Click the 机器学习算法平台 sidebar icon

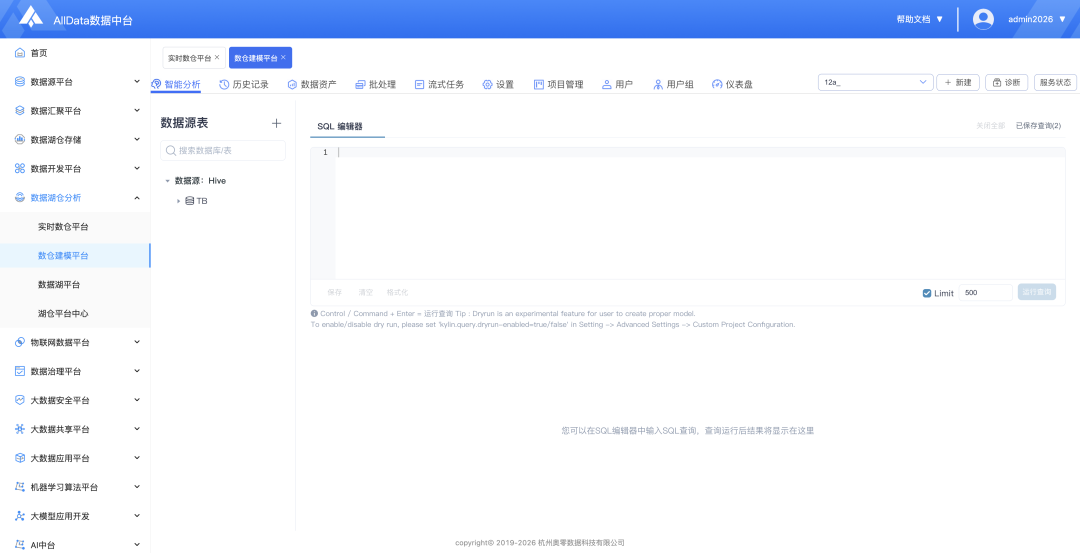[x=20, y=487]
